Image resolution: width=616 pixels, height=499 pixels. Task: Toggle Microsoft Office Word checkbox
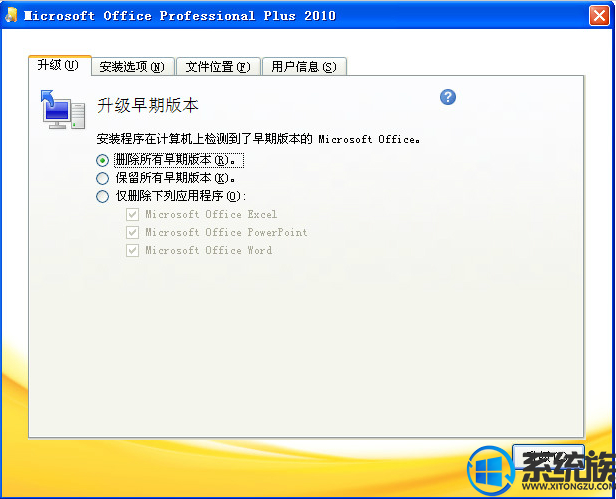coord(132,250)
